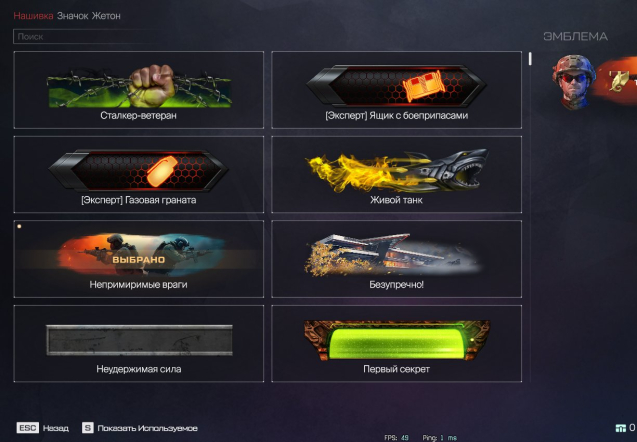Pick the Газовая граната expert patch
Screen dimensions: 637x442
pyautogui.click(x=139, y=174)
